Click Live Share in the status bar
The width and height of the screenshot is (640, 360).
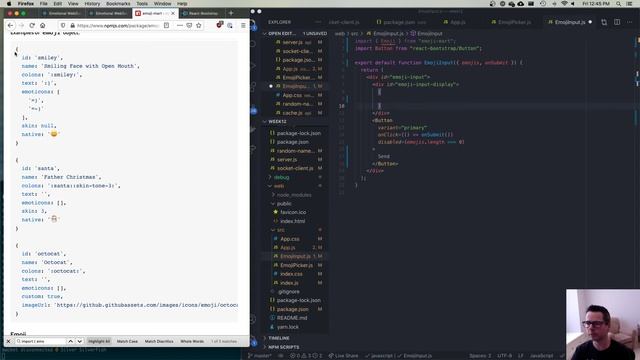click(343, 356)
